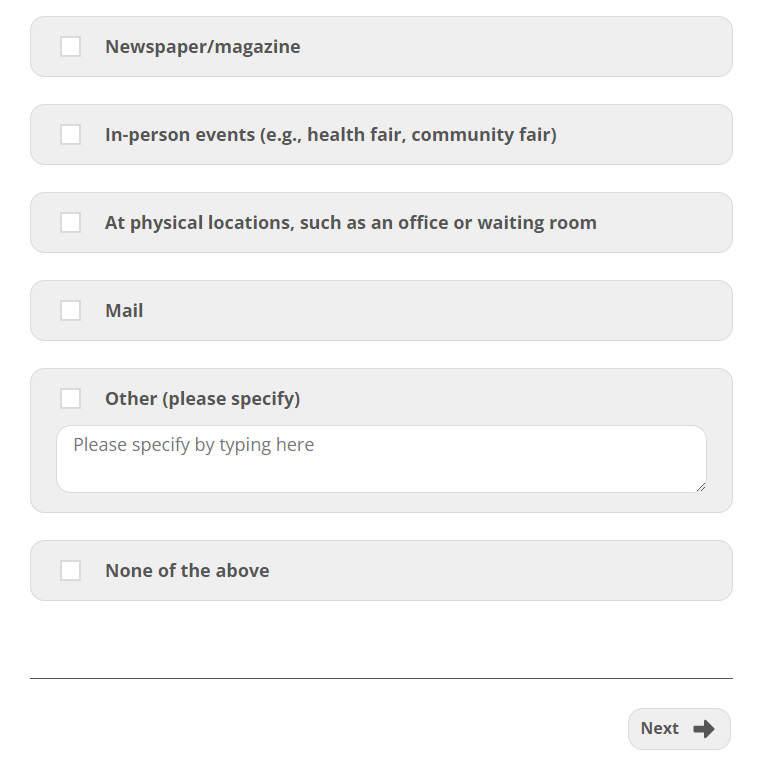
Task: Click the text area resize handle
Action: click(700, 486)
